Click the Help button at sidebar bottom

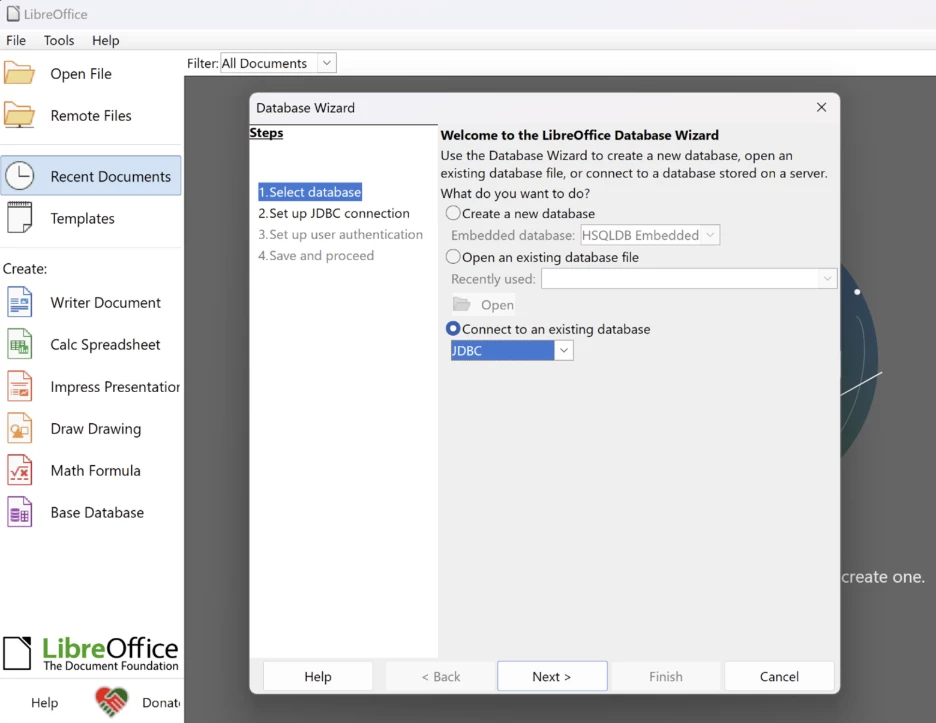tap(44, 702)
